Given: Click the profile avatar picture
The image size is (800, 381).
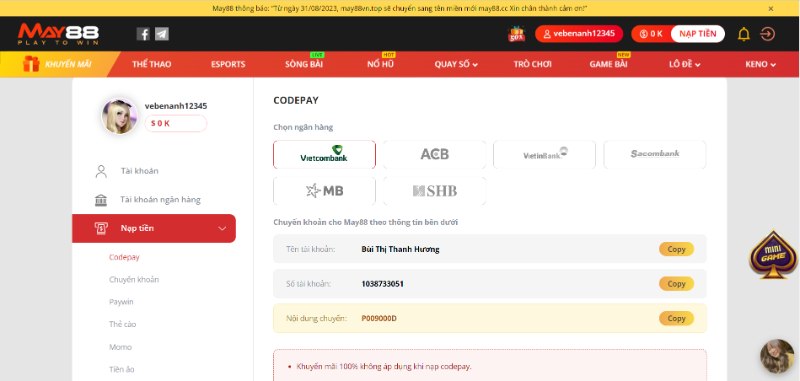Looking at the screenshot, I should [x=119, y=116].
